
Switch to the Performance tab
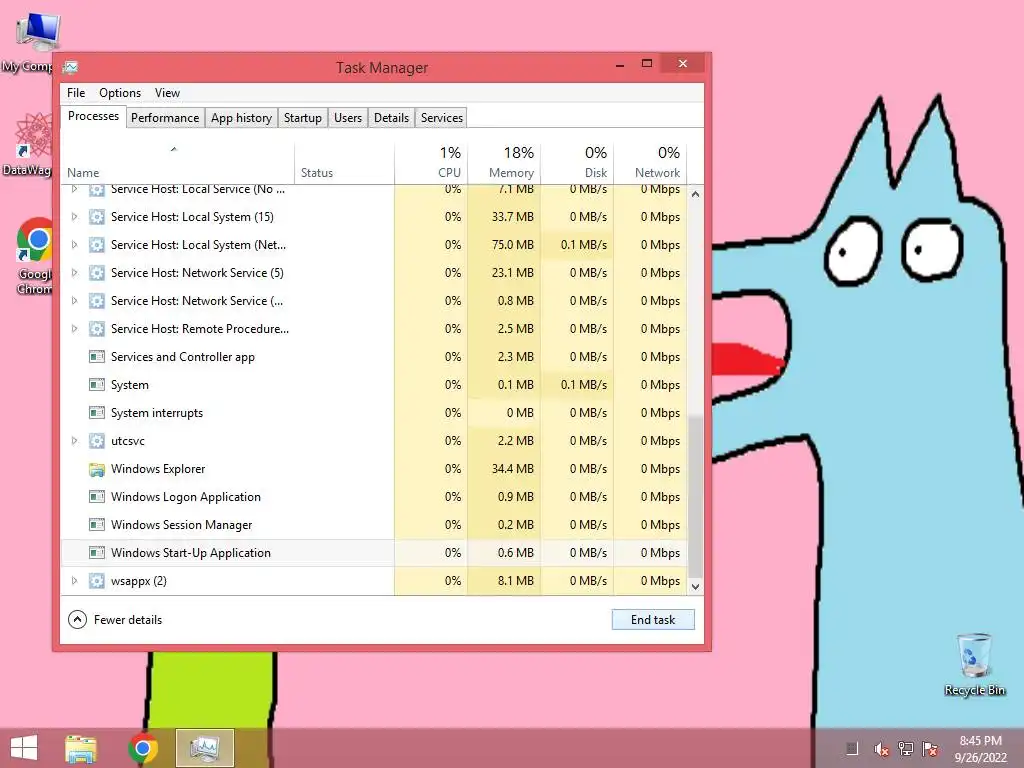165,118
